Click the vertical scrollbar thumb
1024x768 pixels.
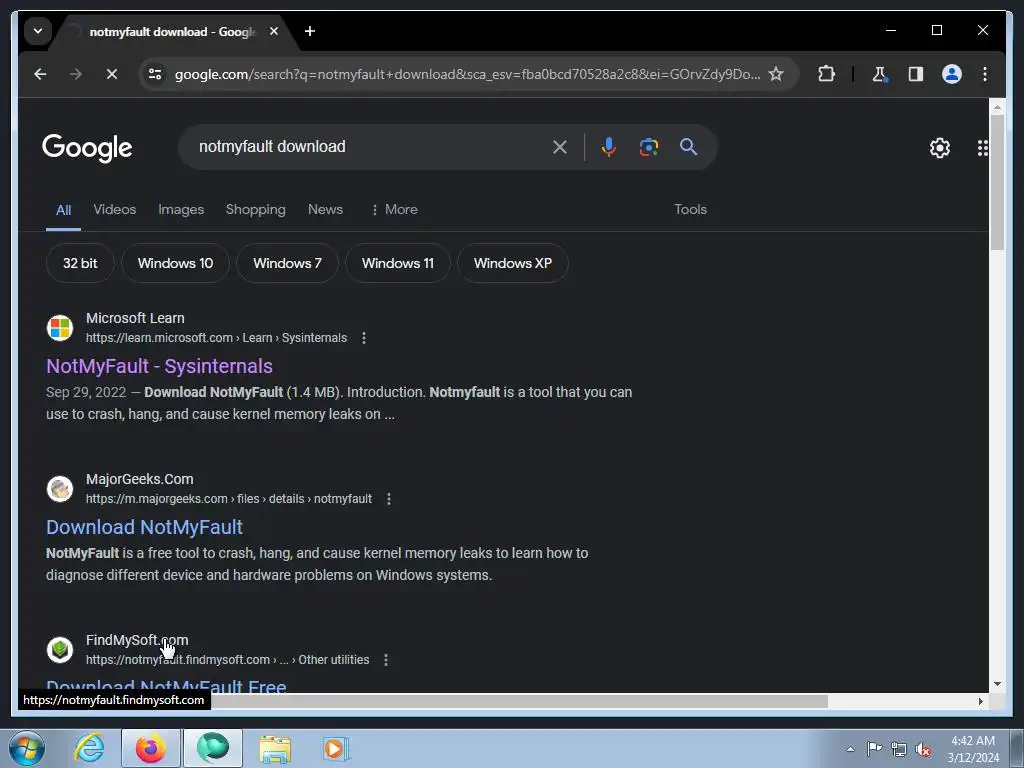coord(997,182)
